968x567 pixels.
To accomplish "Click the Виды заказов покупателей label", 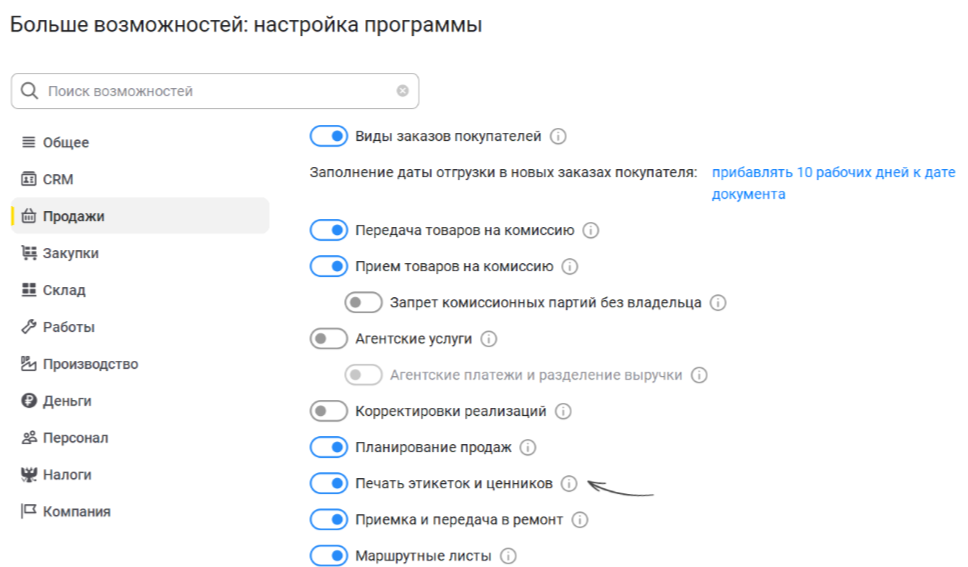I will click(x=448, y=136).
